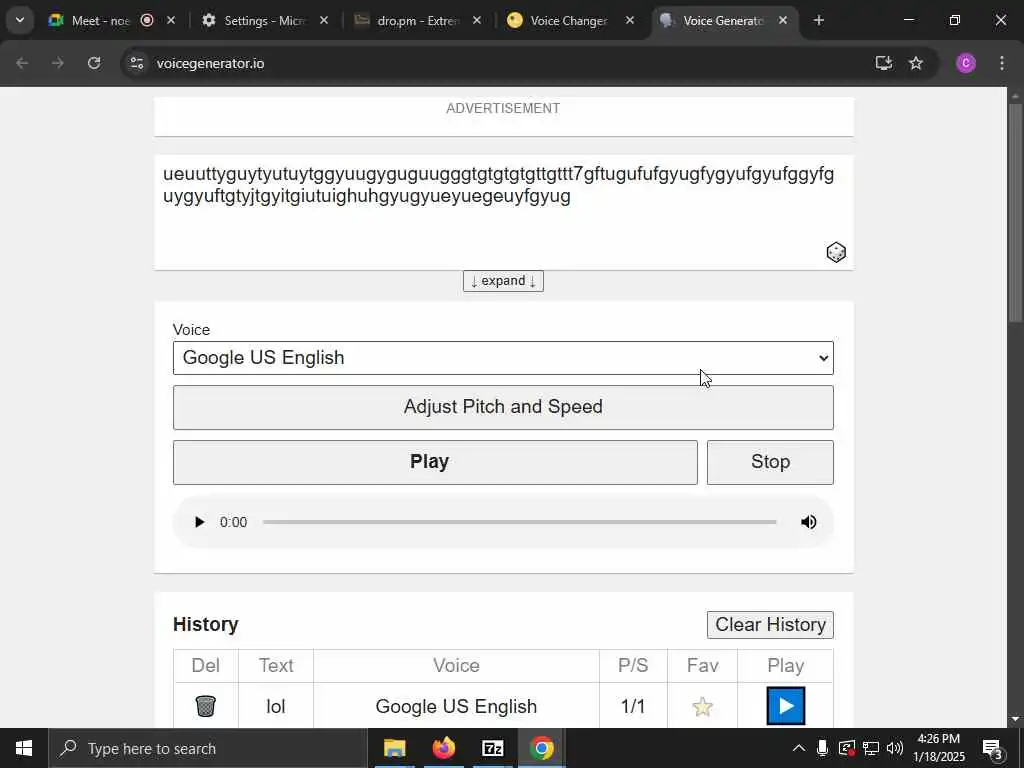Screen dimensions: 1024x768
Task: Start the audio player playback triangle
Action: tap(200, 522)
